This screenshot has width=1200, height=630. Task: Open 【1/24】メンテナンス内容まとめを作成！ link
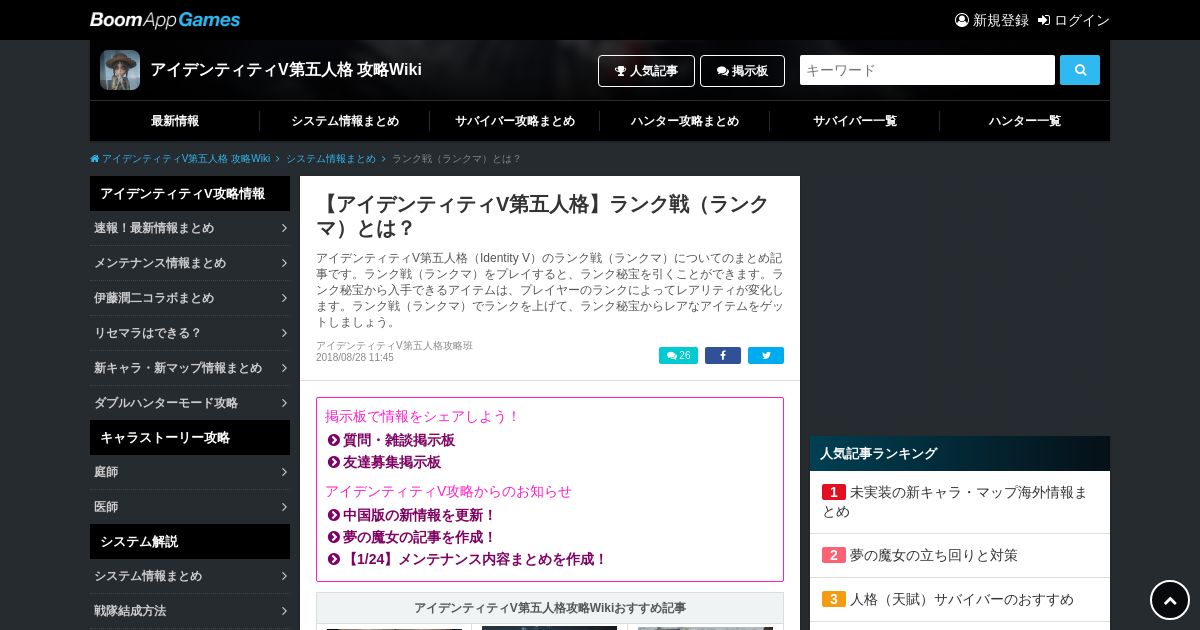[475, 560]
